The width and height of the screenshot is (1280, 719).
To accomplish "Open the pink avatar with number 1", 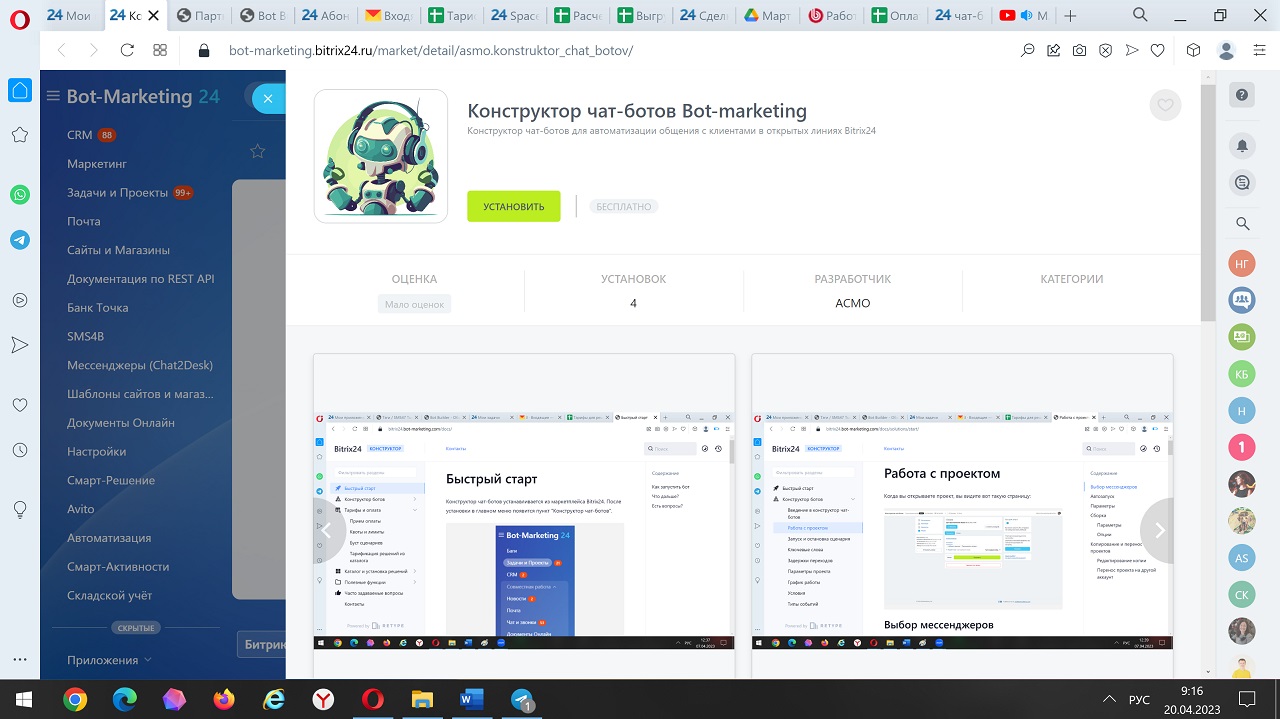I will tap(1242, 447).
